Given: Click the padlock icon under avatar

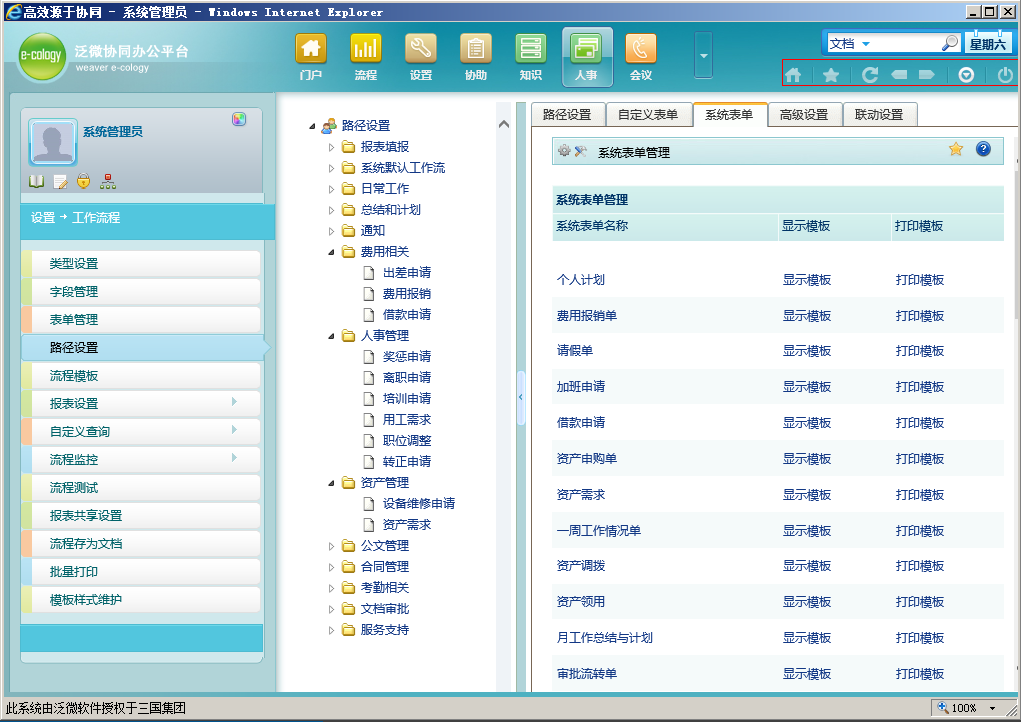Looking at the screenshot, I should pos(83,181).
